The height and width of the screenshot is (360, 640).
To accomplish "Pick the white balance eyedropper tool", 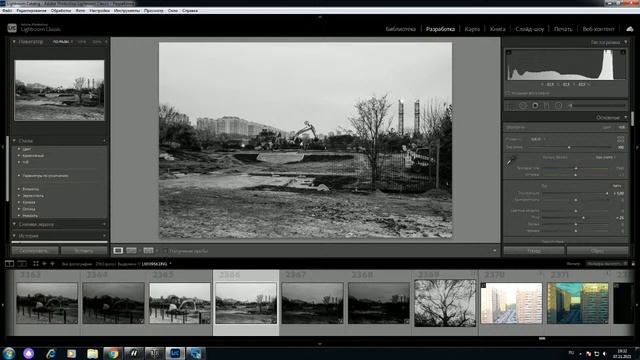I will coord(511,161).
